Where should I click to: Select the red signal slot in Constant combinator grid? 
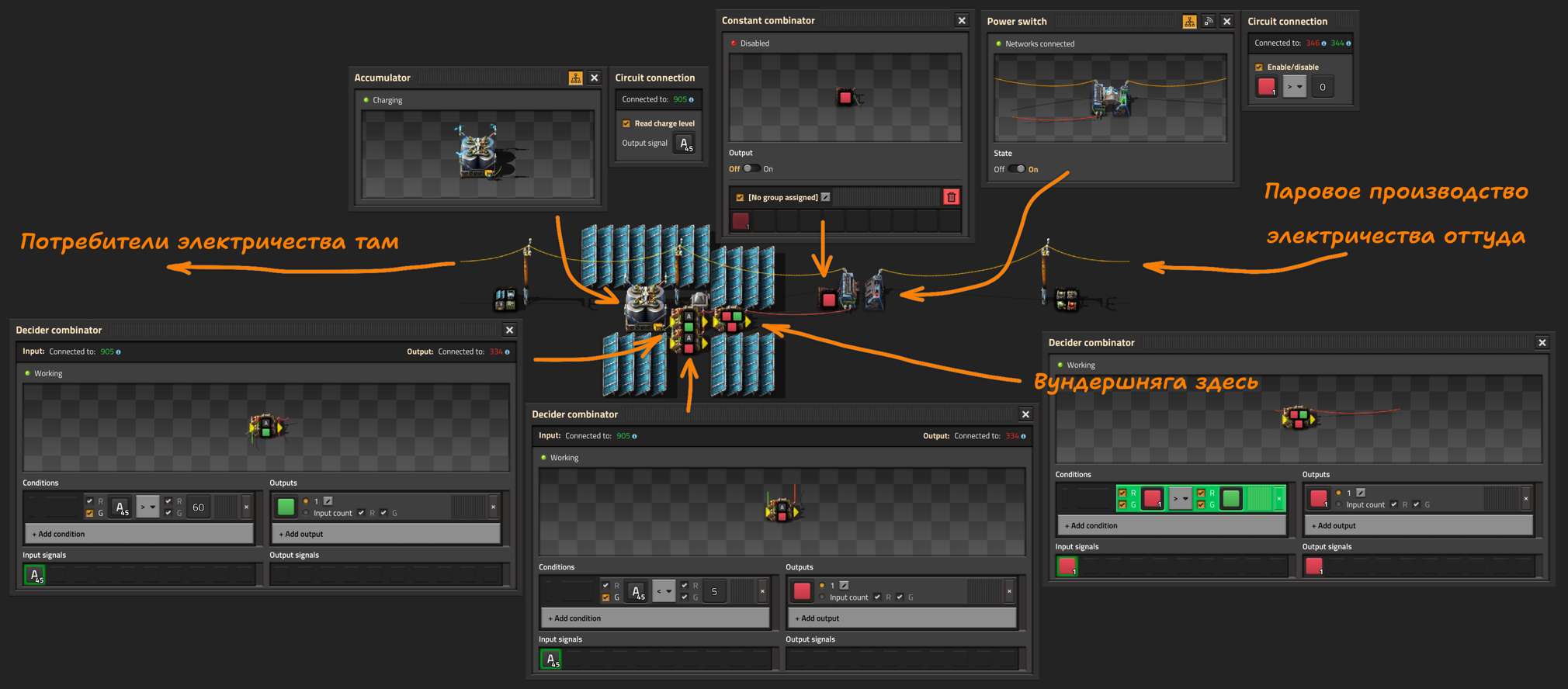tap(741, 221)
